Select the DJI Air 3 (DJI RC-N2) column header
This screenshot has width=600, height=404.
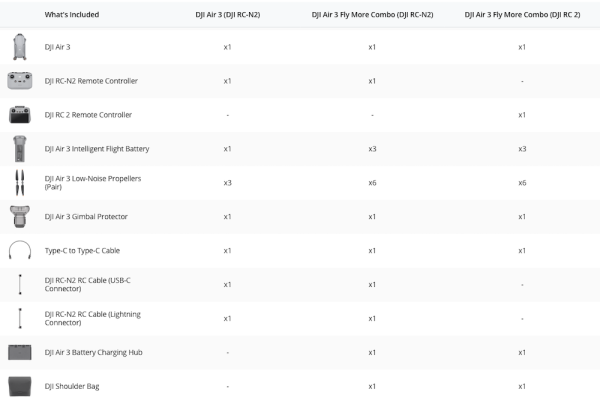[x=227, y=16]
